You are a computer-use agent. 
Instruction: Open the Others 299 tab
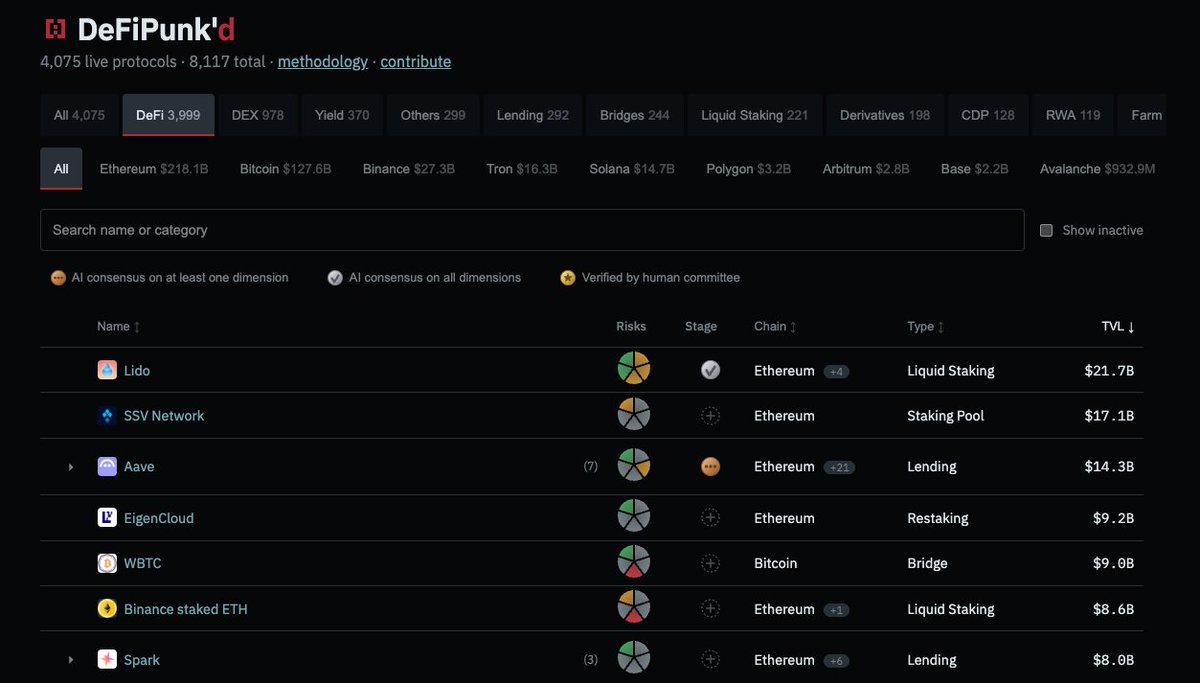[433, 115]
